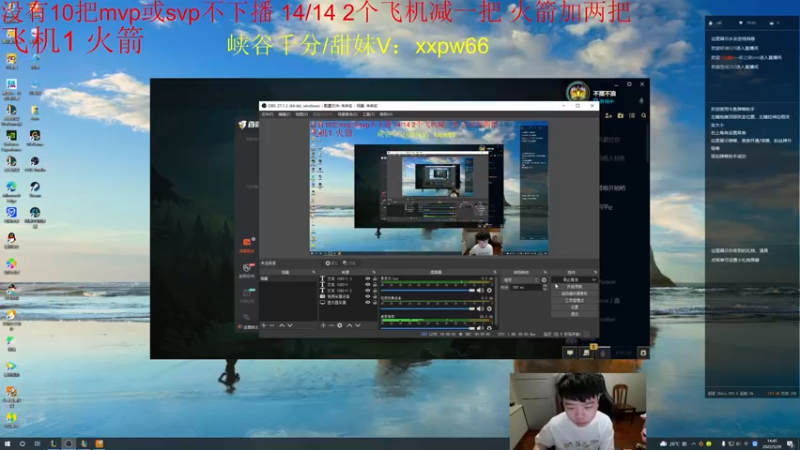The height and width of the screenshot is (450, 800).
Task: Click 退出 button in OBS controls
Action: coord(574,314)
